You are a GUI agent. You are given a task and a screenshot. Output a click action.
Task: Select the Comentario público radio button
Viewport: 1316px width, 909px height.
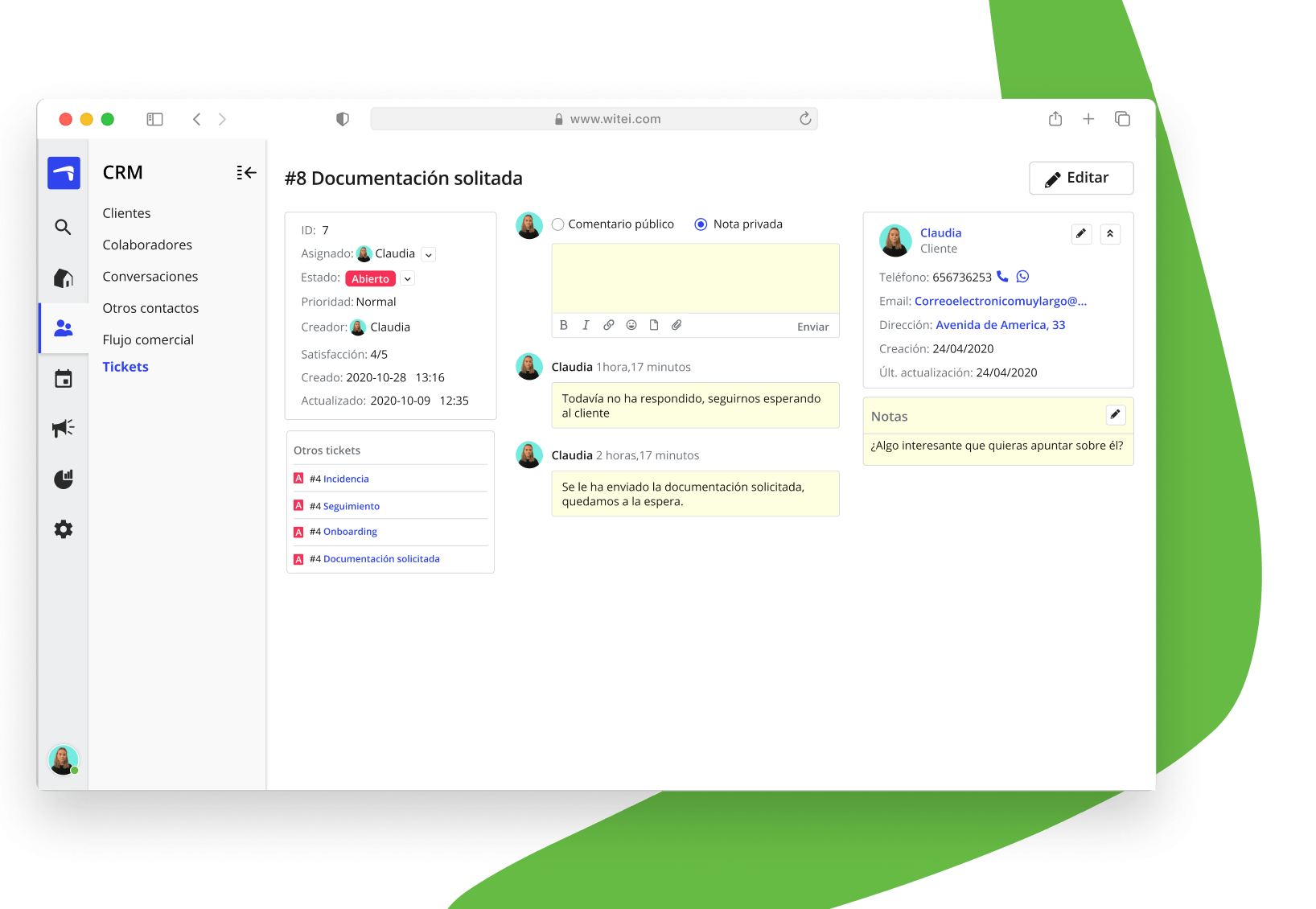tap(558, 224)
